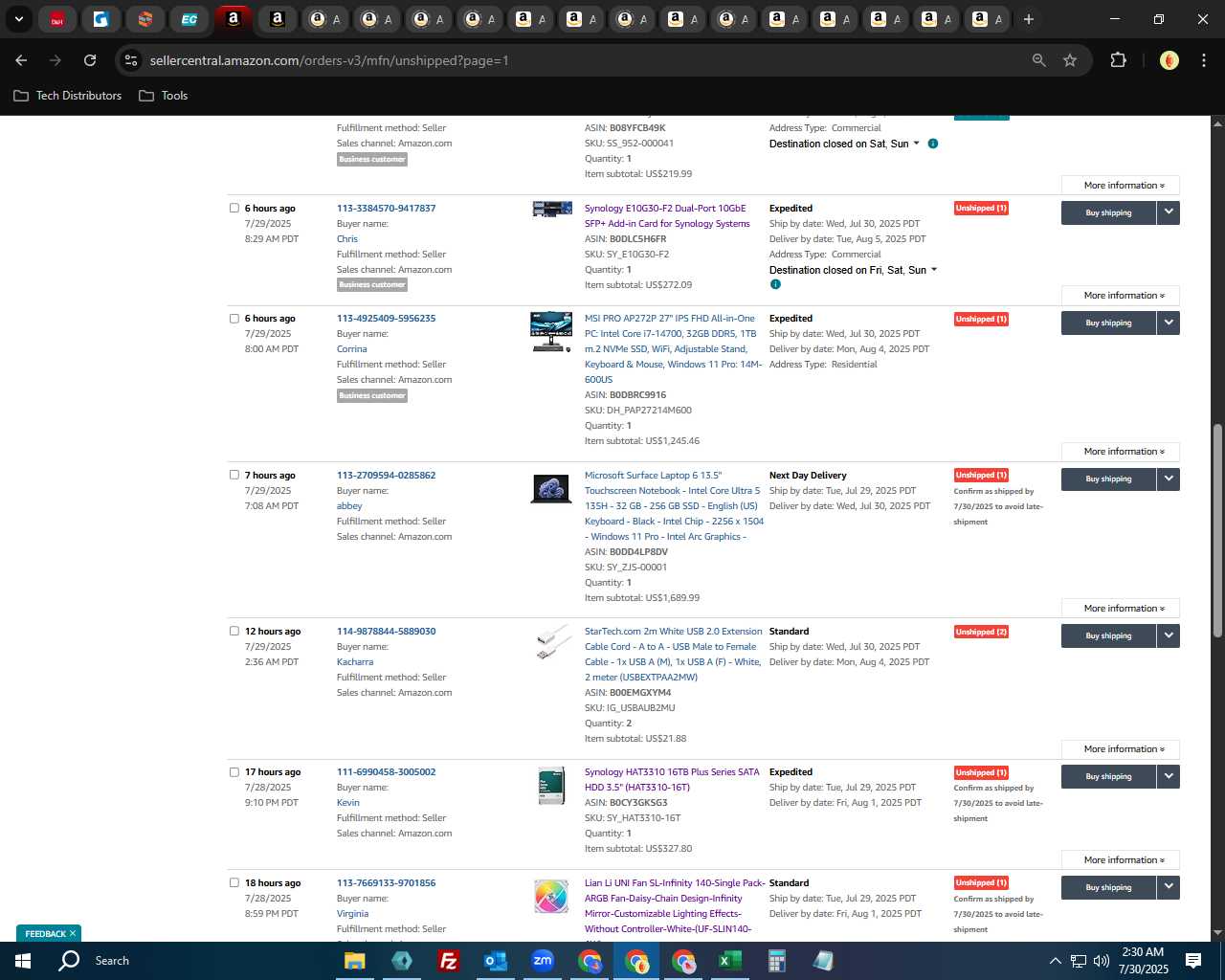Image resolution: width=1225 pixels, height=980 pixels.
Task: Tick the checkbox for abbey's order
Action: click(x=234, y=475)
